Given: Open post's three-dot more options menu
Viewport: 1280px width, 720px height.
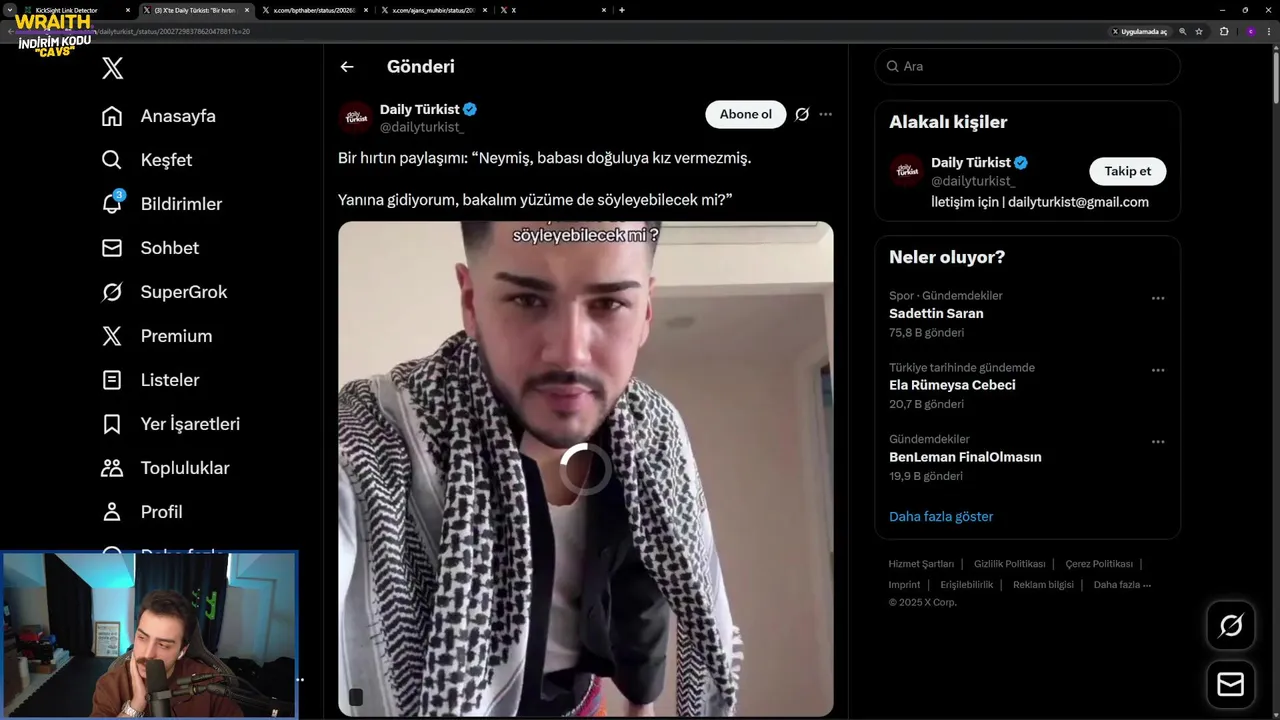Looking at the screenshot, I should (x=825, y=114).
